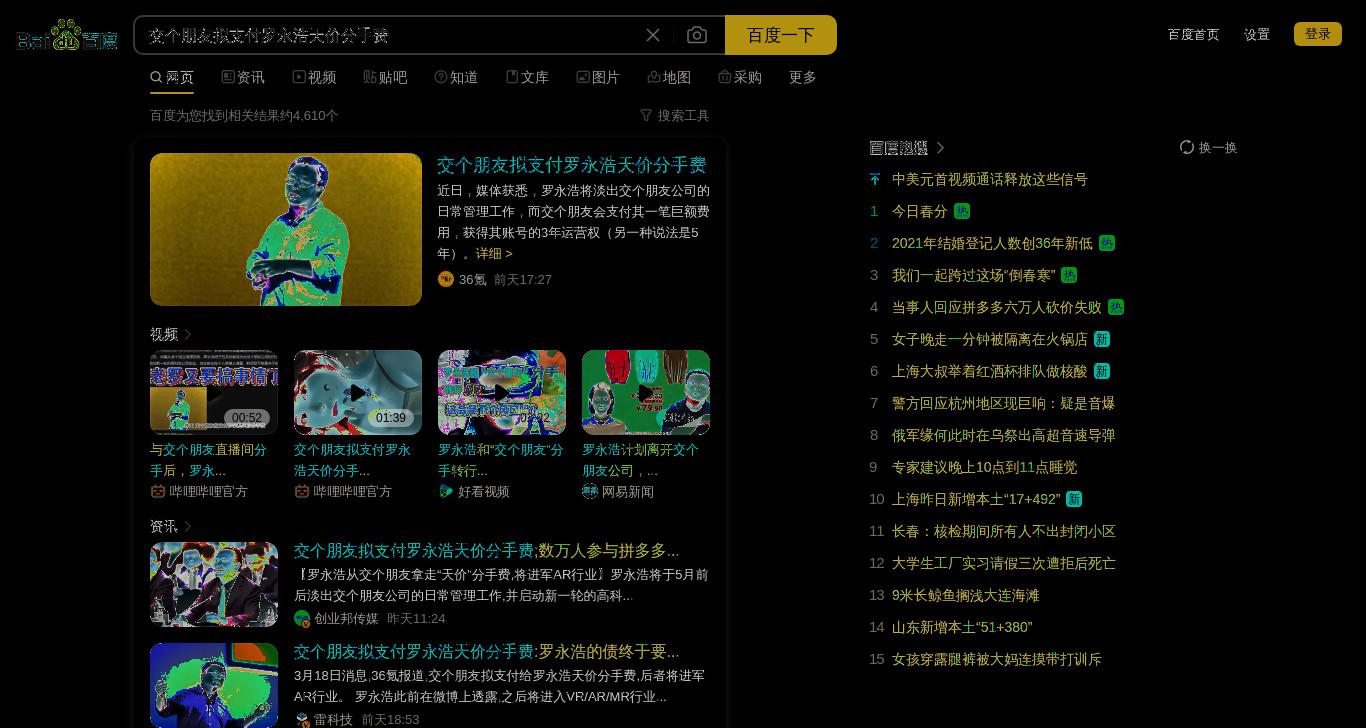Click the 36氪 source icon
The height and width of the screenshot is (728, 1366).
[x=446, y=279]
